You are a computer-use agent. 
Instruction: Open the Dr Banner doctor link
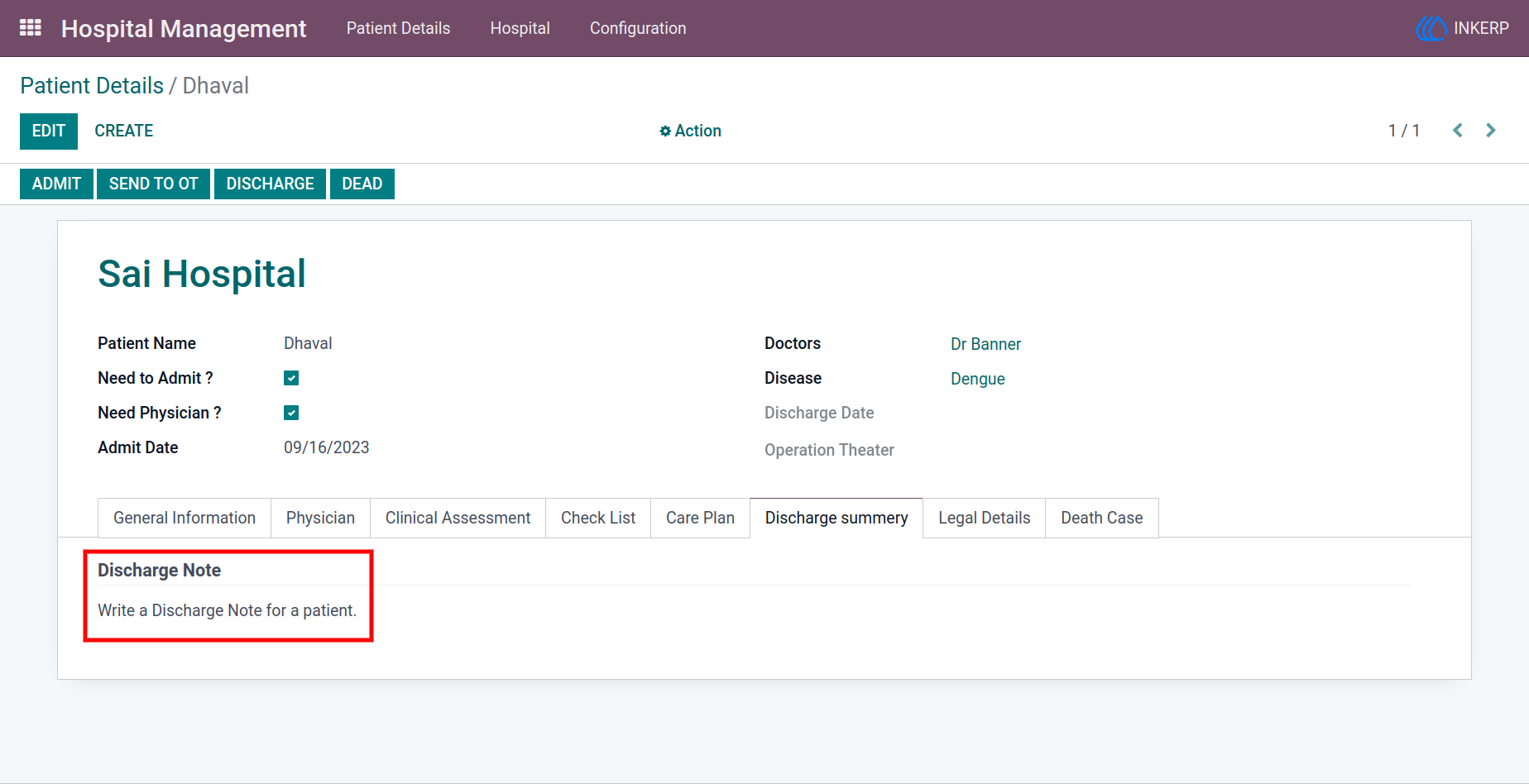pos(985,344)
